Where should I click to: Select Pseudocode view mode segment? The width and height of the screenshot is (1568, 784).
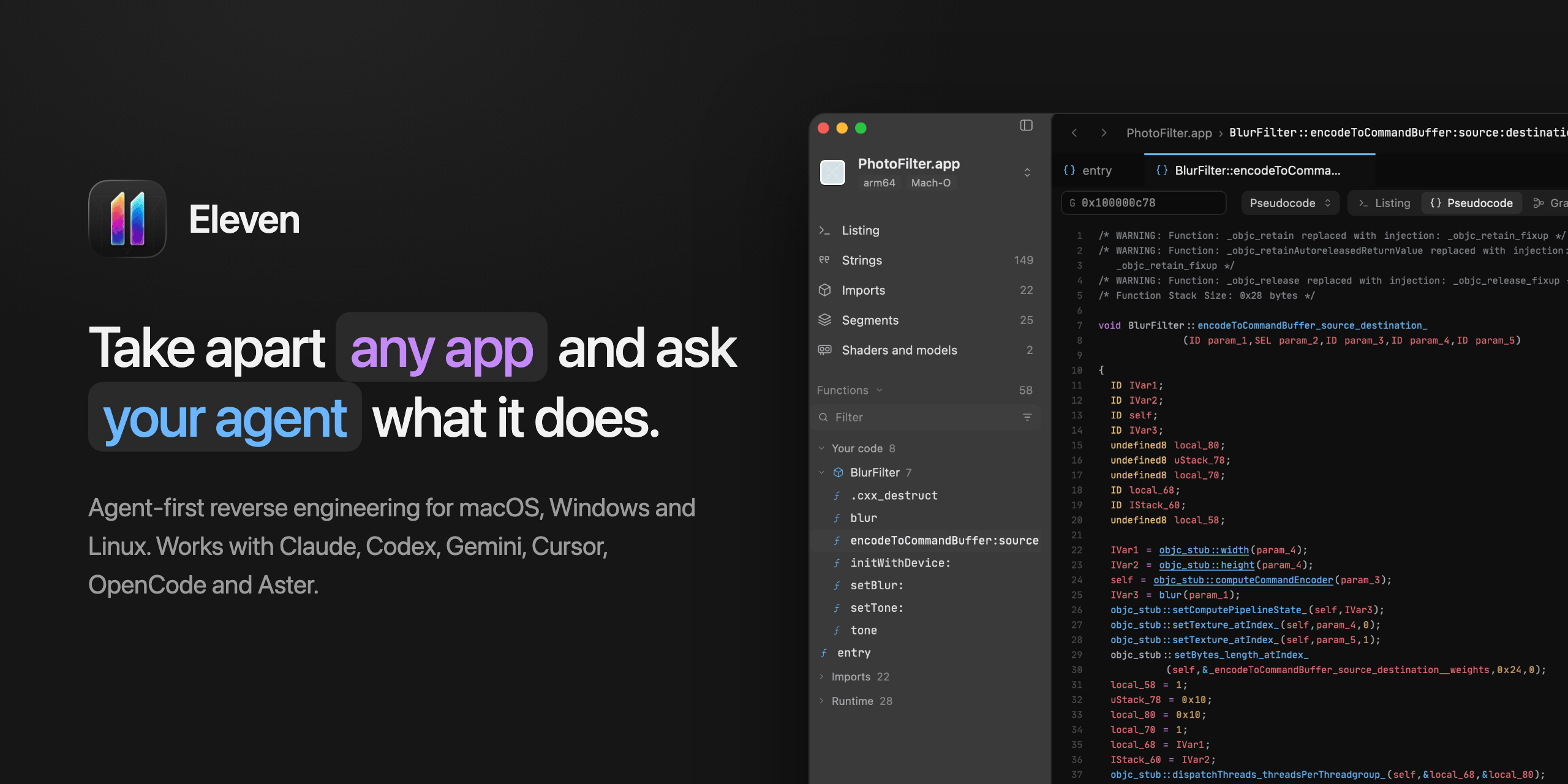(x=1471, y=203)
